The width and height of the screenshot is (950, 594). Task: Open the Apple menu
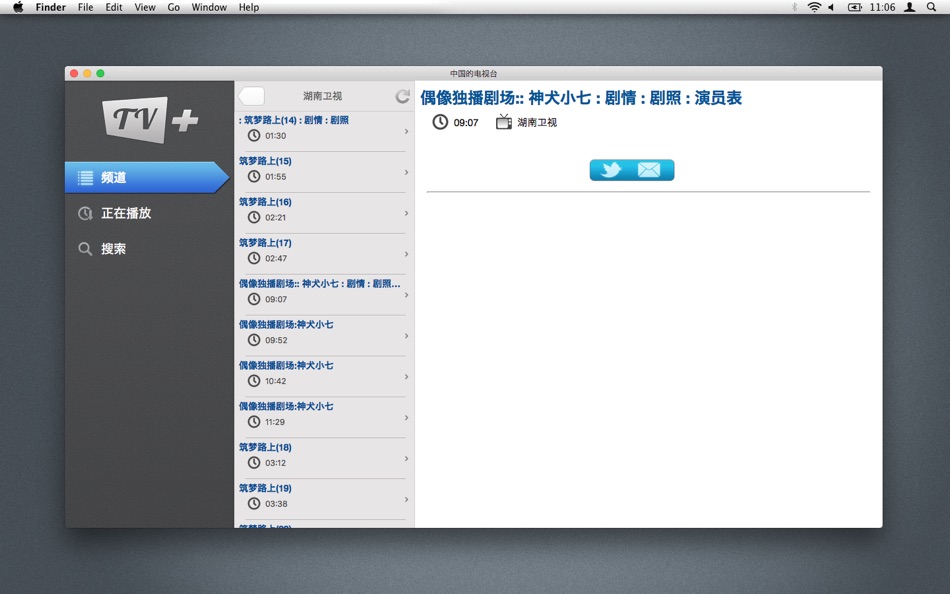(x=18, y=7)
